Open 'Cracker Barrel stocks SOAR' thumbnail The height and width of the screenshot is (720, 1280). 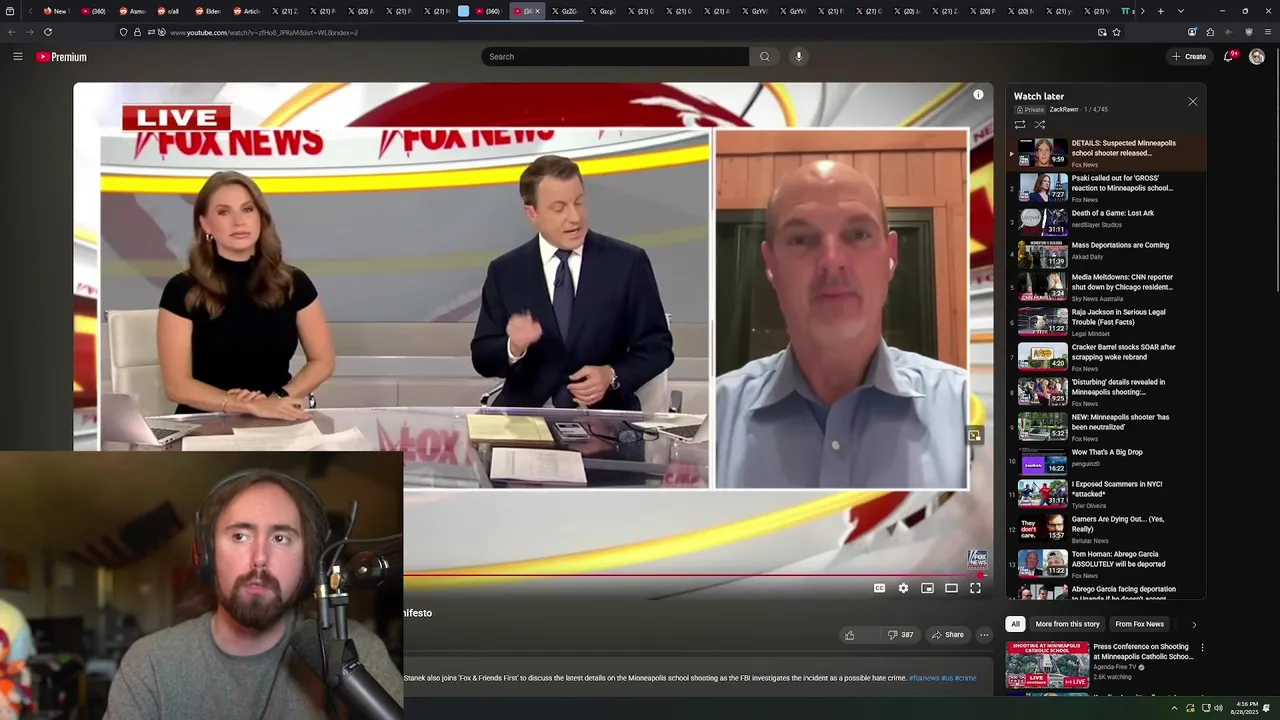tap(1043, 357)
